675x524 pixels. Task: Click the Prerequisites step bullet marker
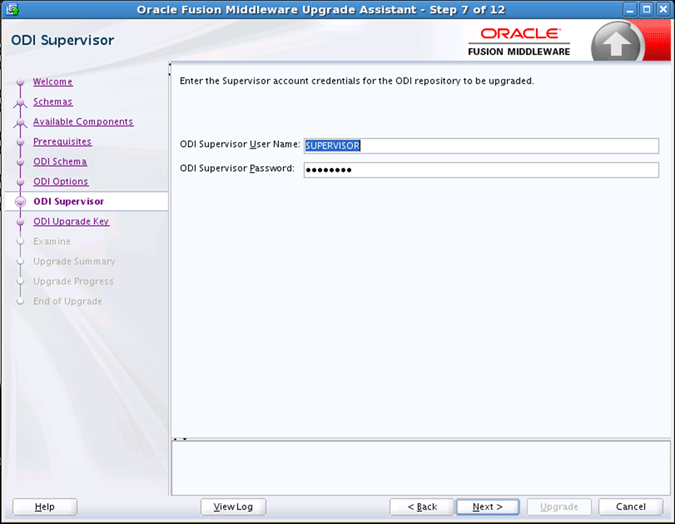click(20, 142)
